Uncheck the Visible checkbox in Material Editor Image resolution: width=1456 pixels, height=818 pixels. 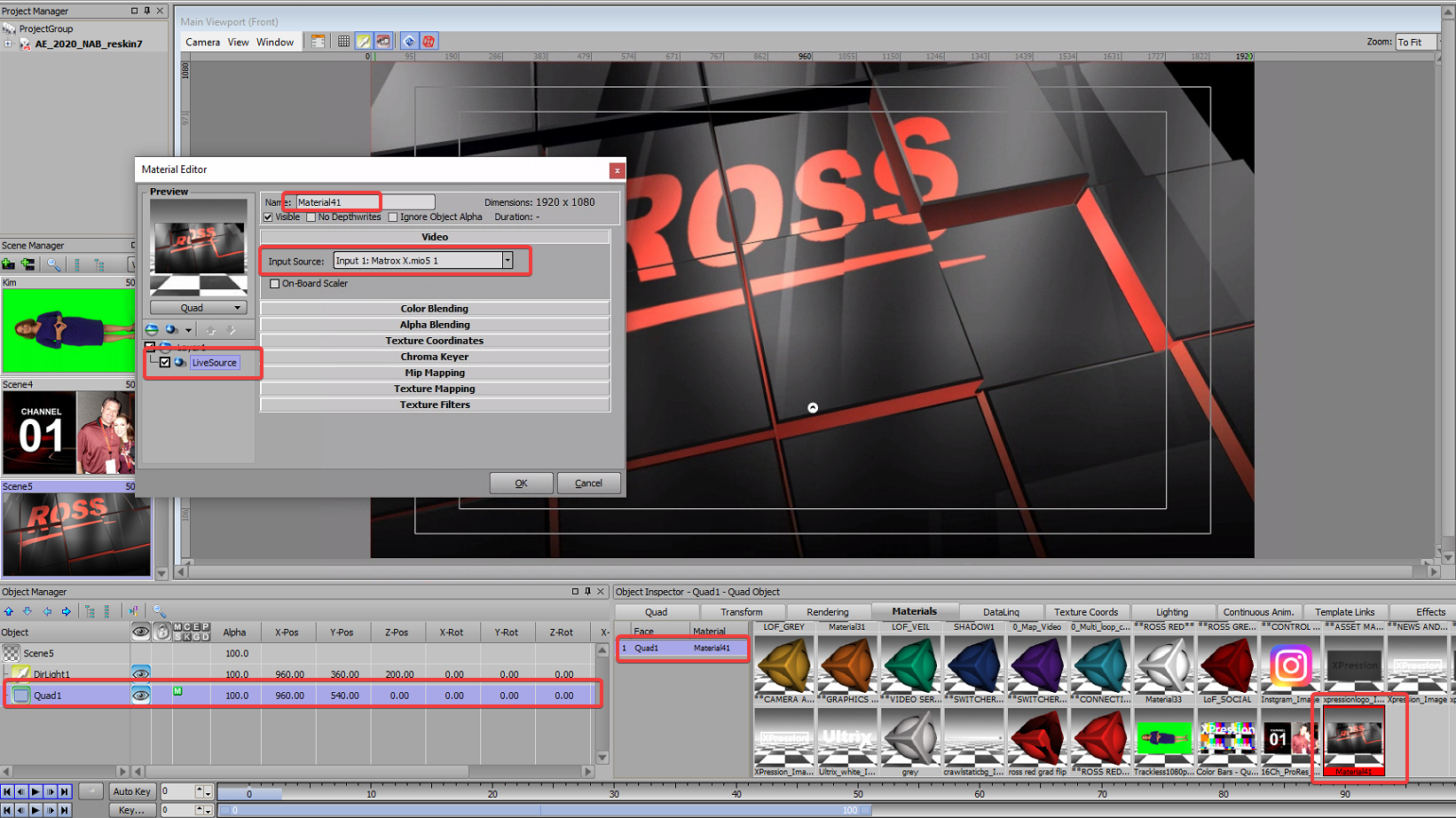click(x=268, y=217)
